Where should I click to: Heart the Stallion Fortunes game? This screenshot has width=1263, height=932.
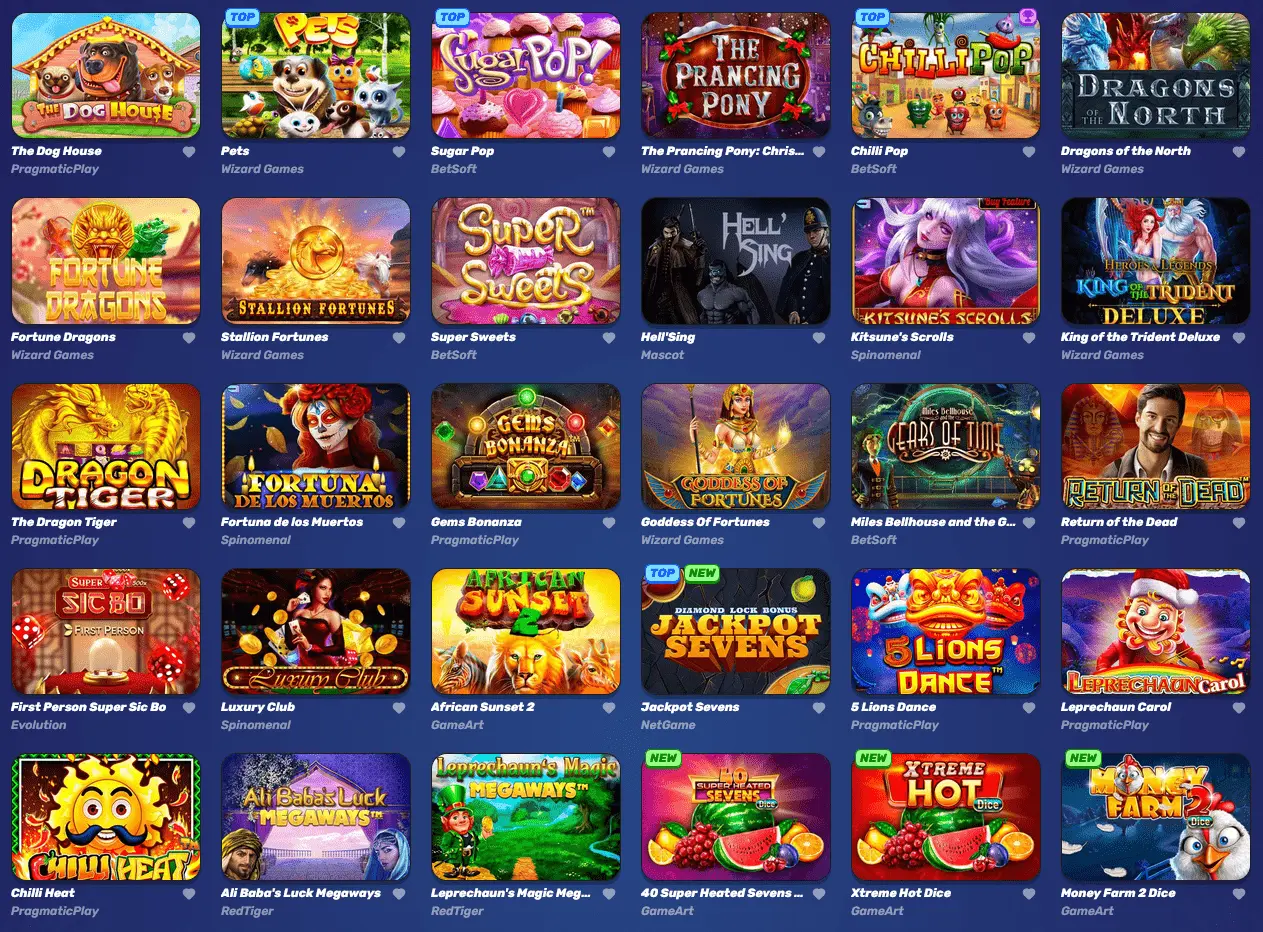pyautogui.click(x=399, y=338)
